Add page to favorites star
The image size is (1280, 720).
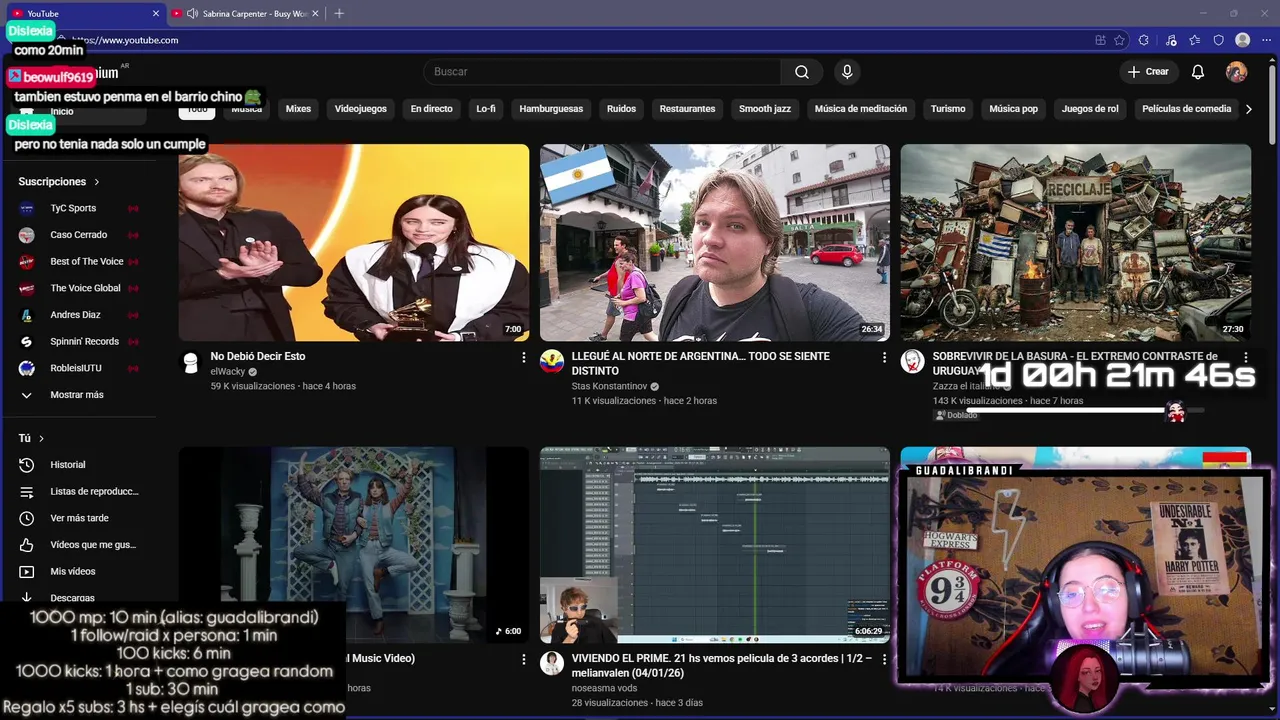(1120, 40)
